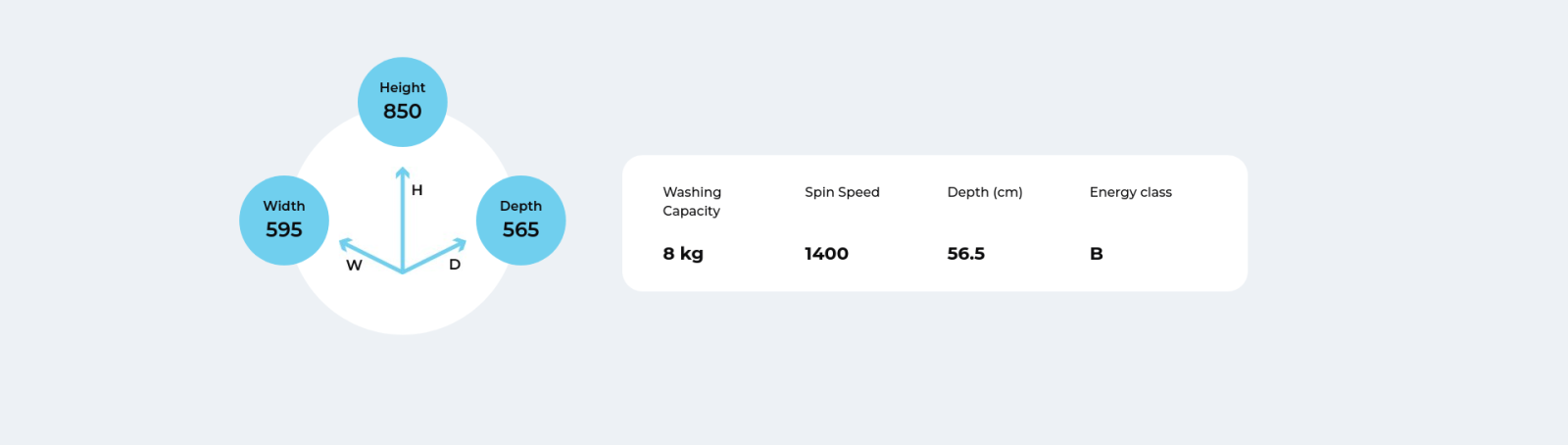The width and height of the screenshot is (1568, 445).
Task: Click the energy class B value
Action: click(x=1097, y=254)
